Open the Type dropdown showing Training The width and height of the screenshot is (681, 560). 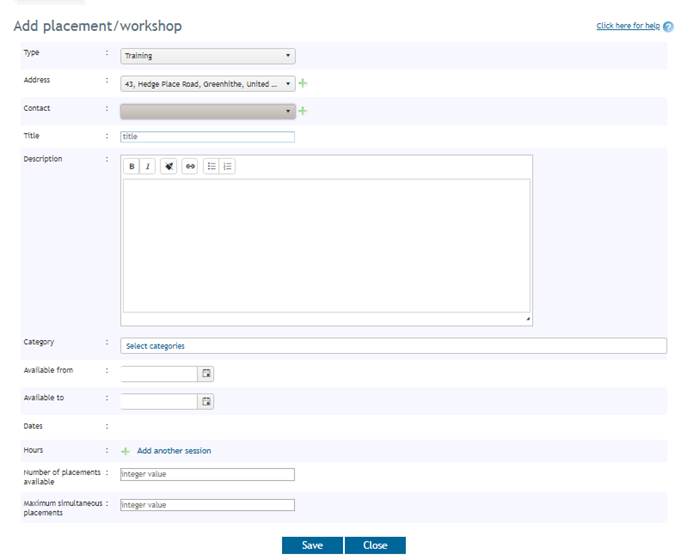pos(208,56)
